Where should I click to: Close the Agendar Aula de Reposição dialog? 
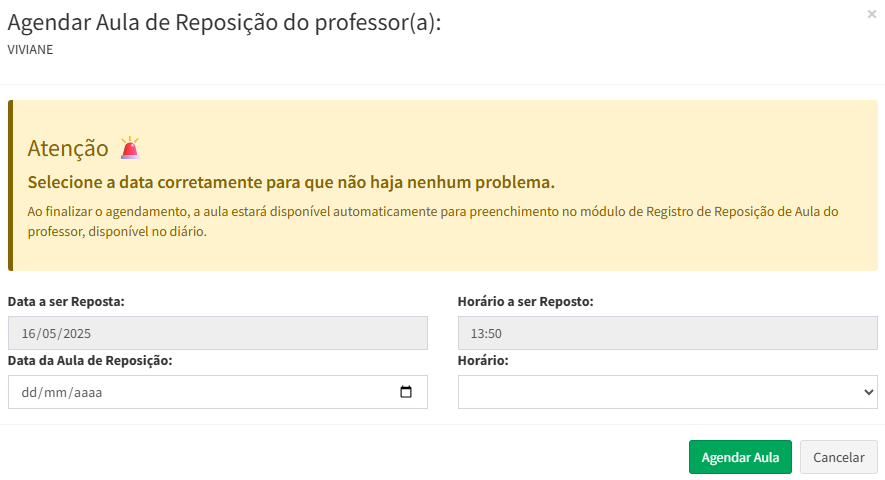pyautogui.click(x=871, y=14)
